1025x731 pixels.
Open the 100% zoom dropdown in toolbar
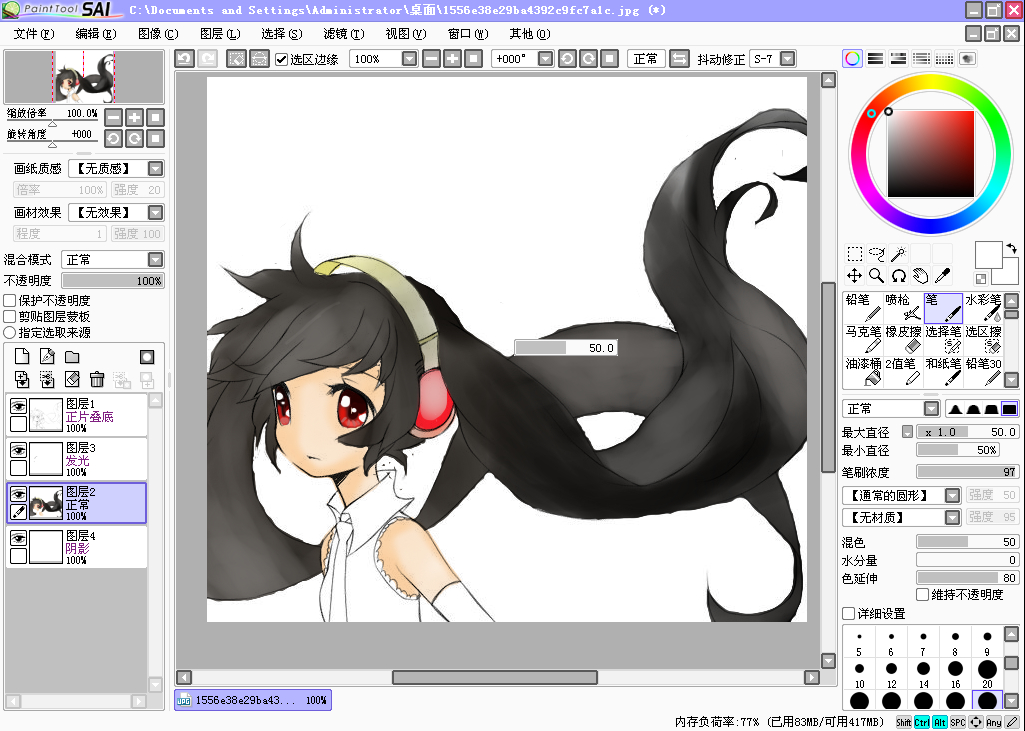(x=409, y=59)
